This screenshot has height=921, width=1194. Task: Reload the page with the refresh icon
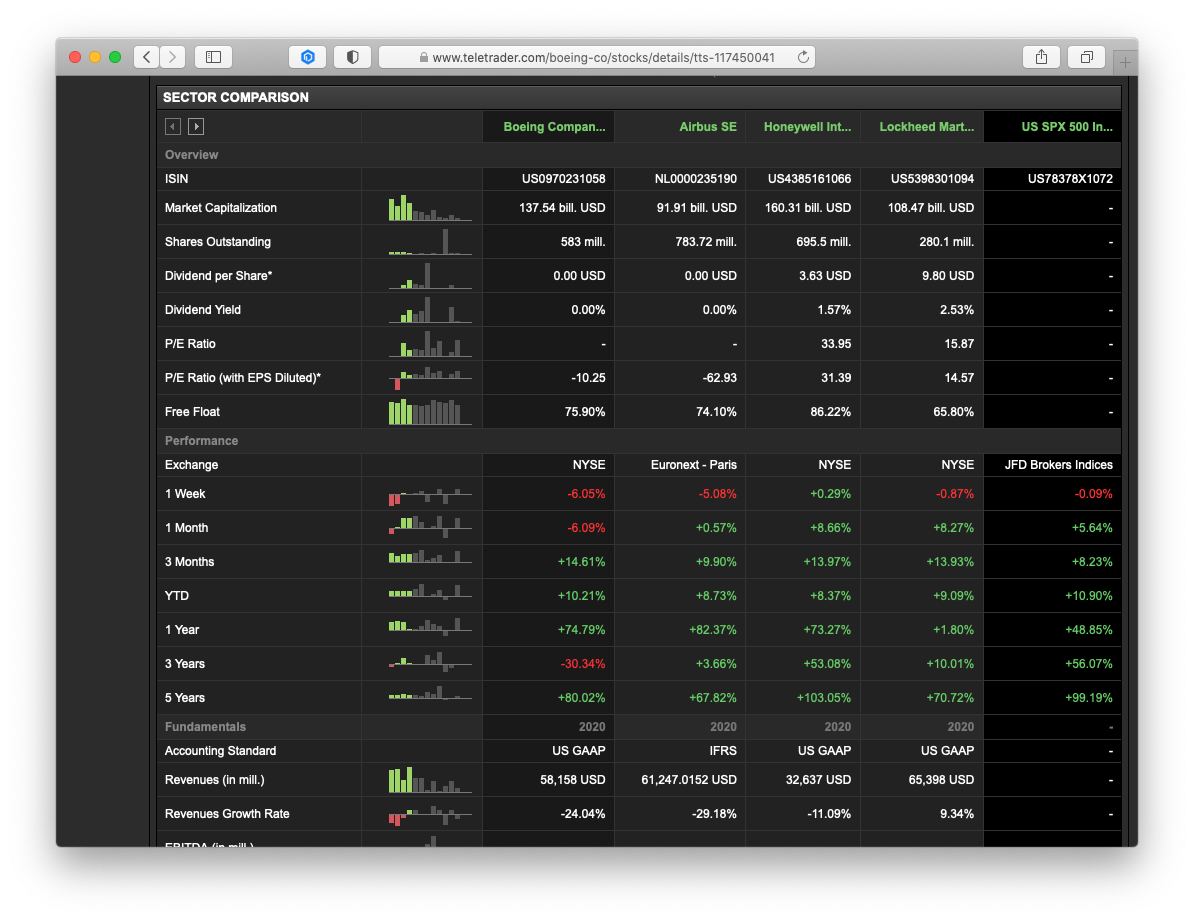coord(803,57)
